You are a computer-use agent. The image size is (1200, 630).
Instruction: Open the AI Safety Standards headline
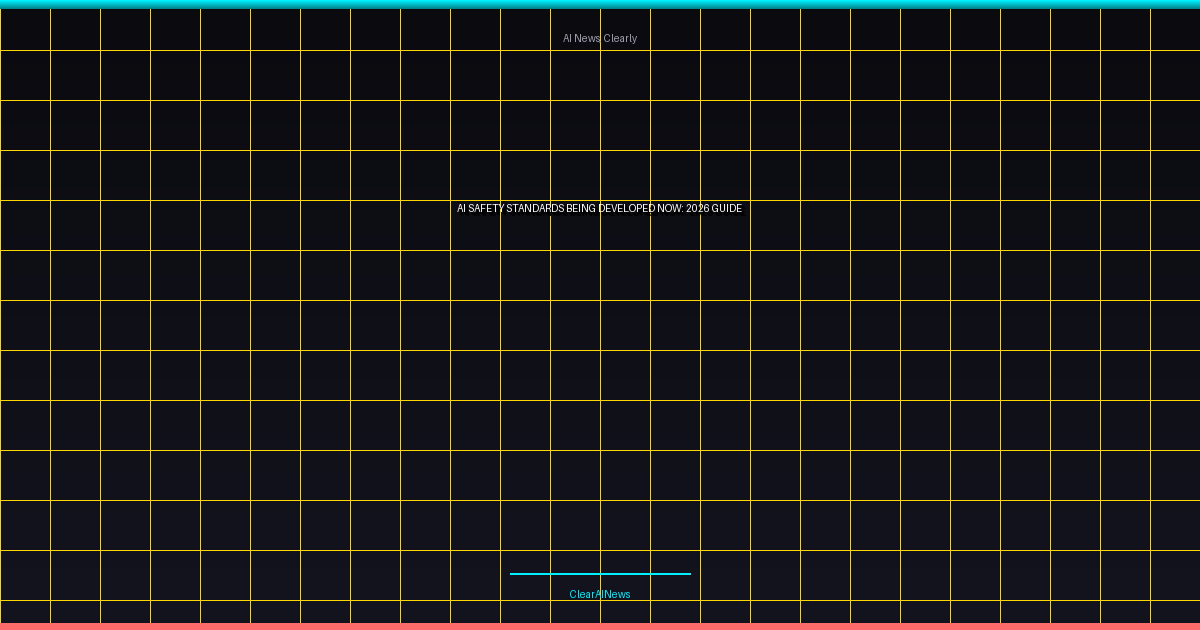coord(600,209)
